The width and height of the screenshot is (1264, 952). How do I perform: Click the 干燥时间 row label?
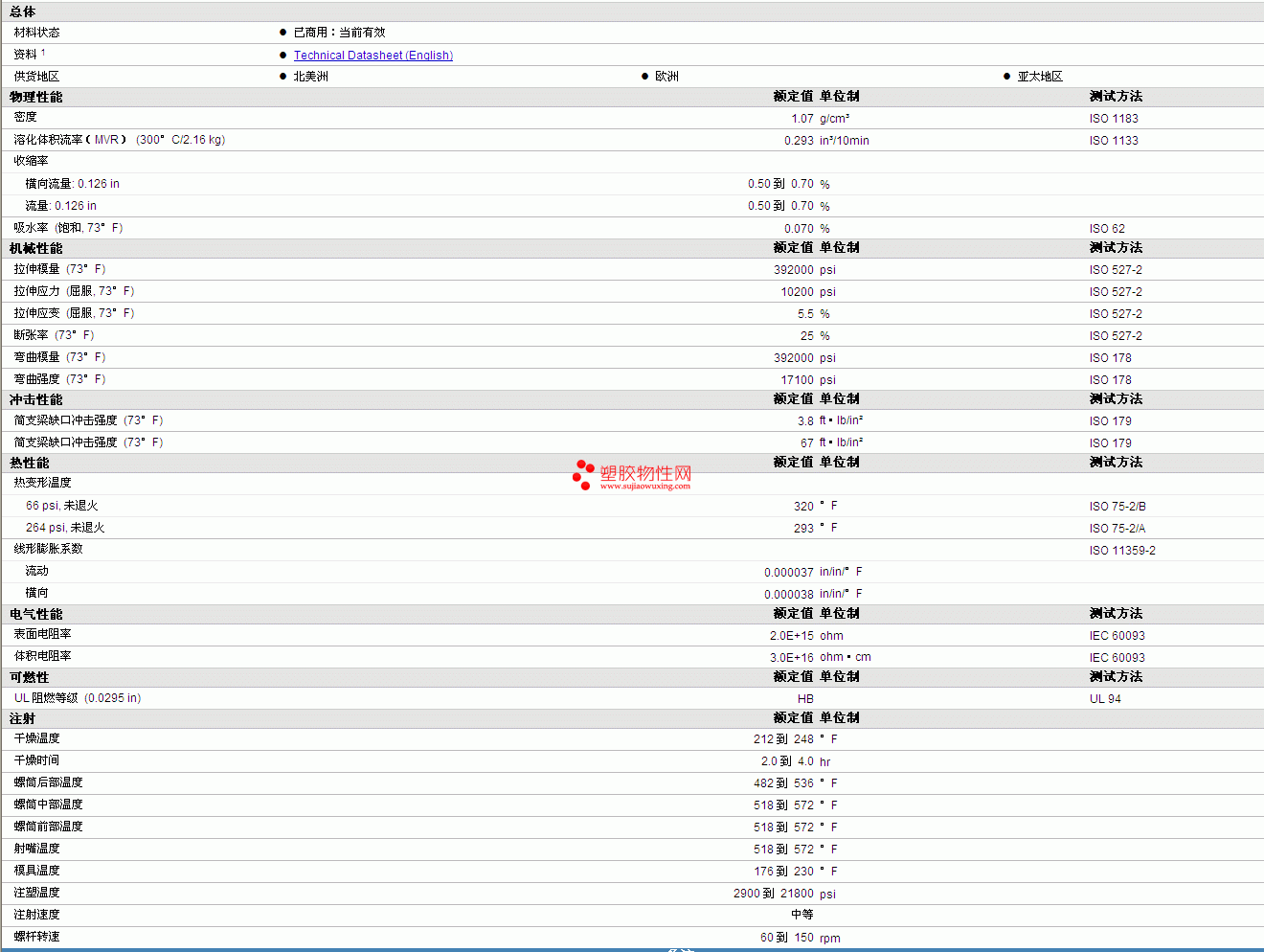tap(36, 760)
